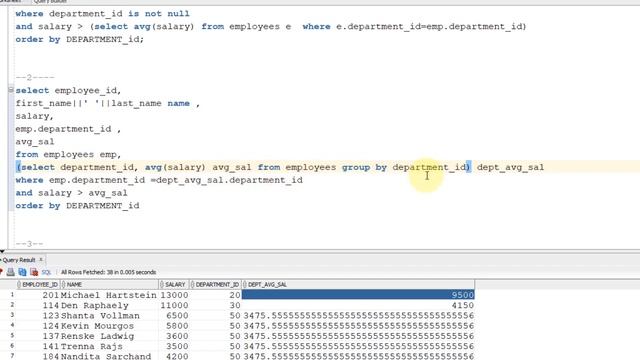Click the lone "avg_sal" column line
The image size is (640, 360).
coord(35,142)
